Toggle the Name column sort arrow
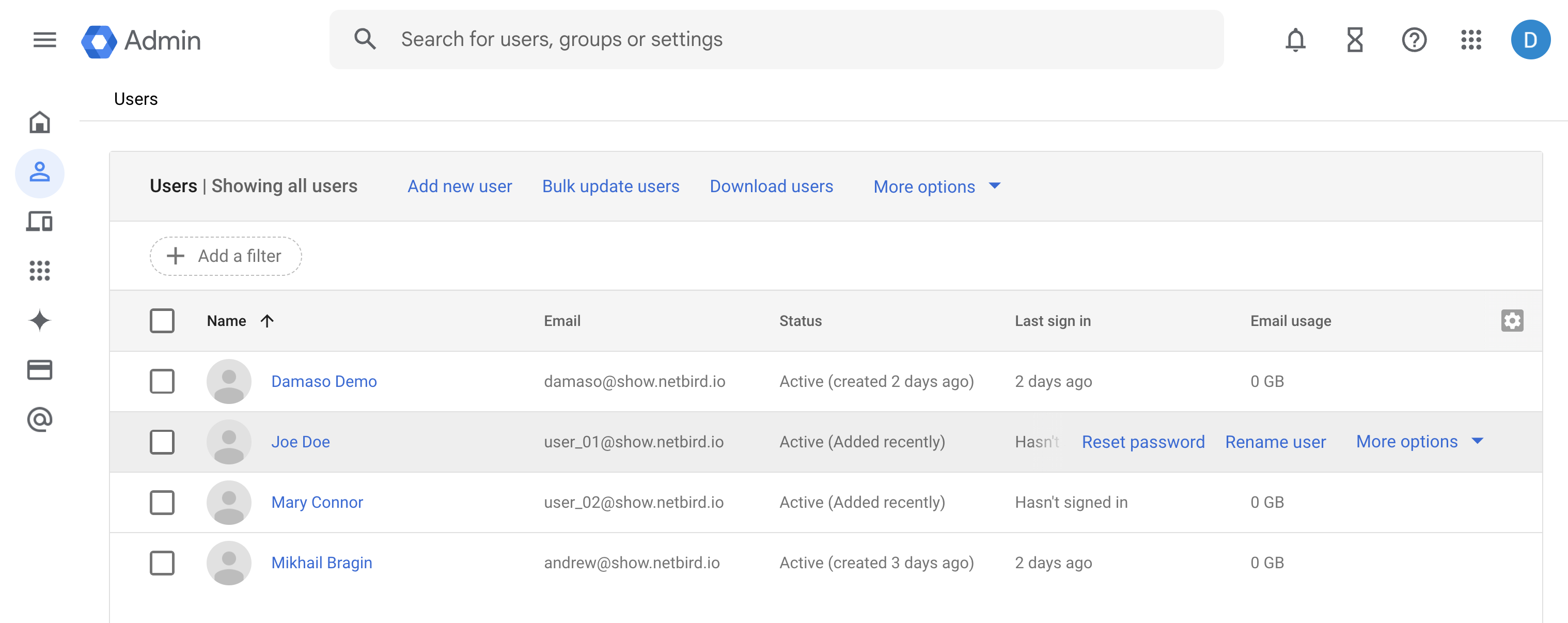This screenshot has height=623, width=1568. click(x=268, y=320)
